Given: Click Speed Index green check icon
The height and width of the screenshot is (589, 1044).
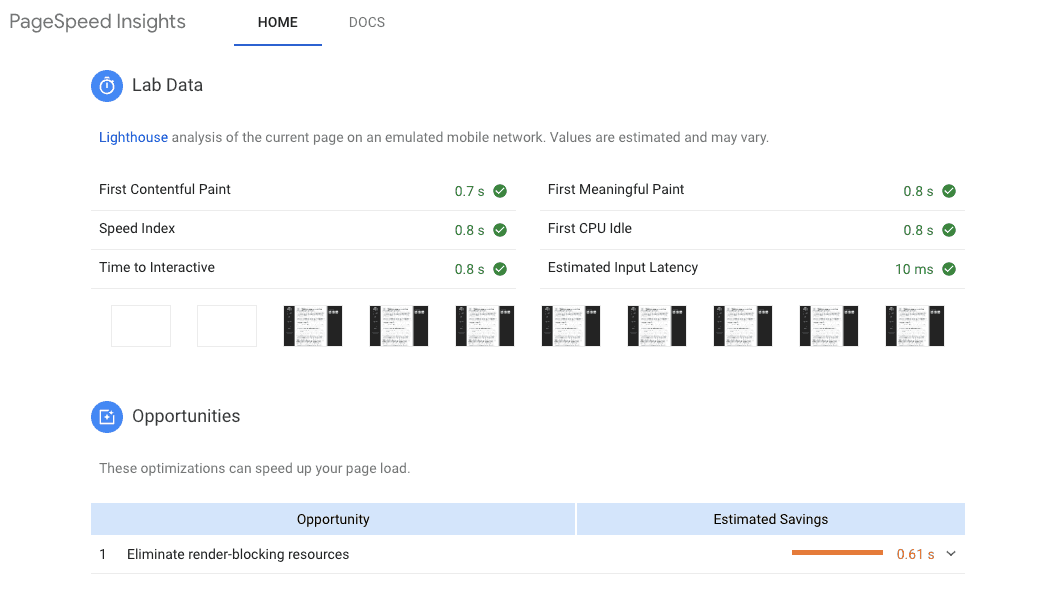Looking at the screenshot, I should [x=500, y=230].
